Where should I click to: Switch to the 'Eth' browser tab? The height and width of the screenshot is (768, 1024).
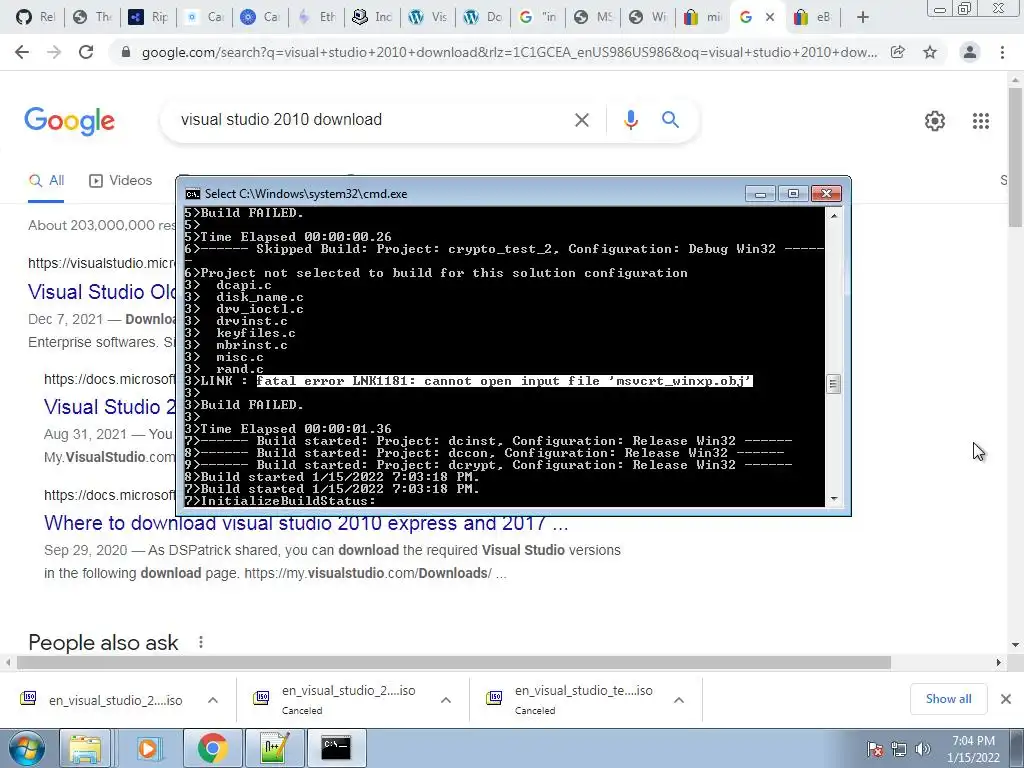pyautogui.click(x=317, y=18)
